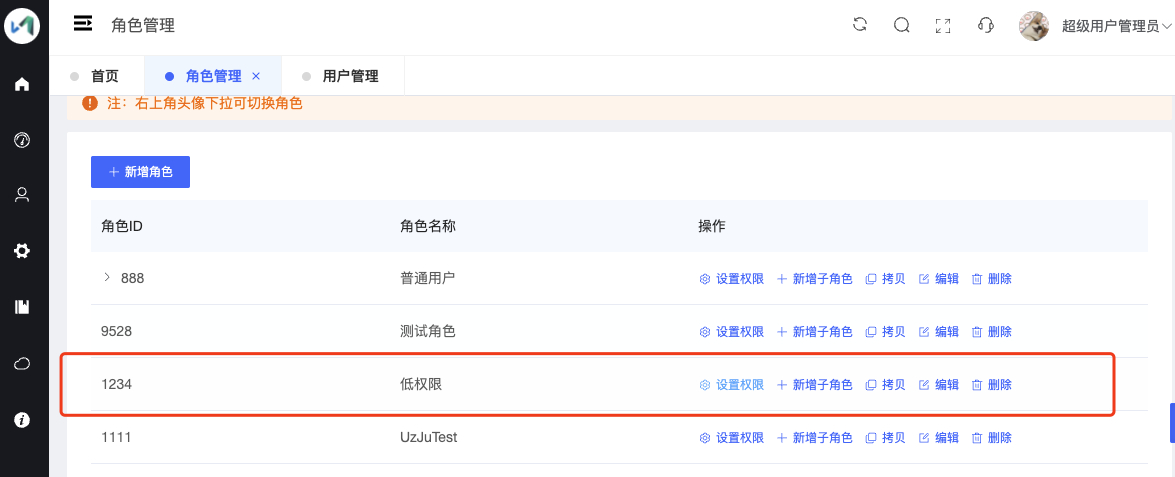
Task: Expand role 888 row
Action: tap(107, 278)
